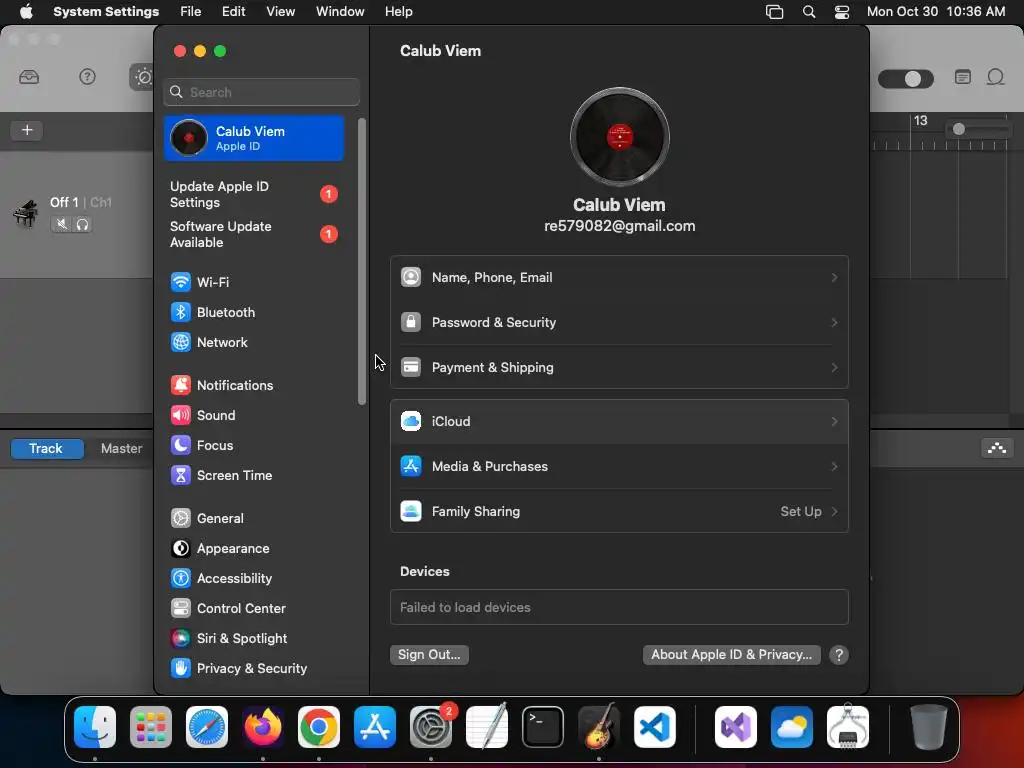
Task: Click the help question mark button
Action: 839,655
